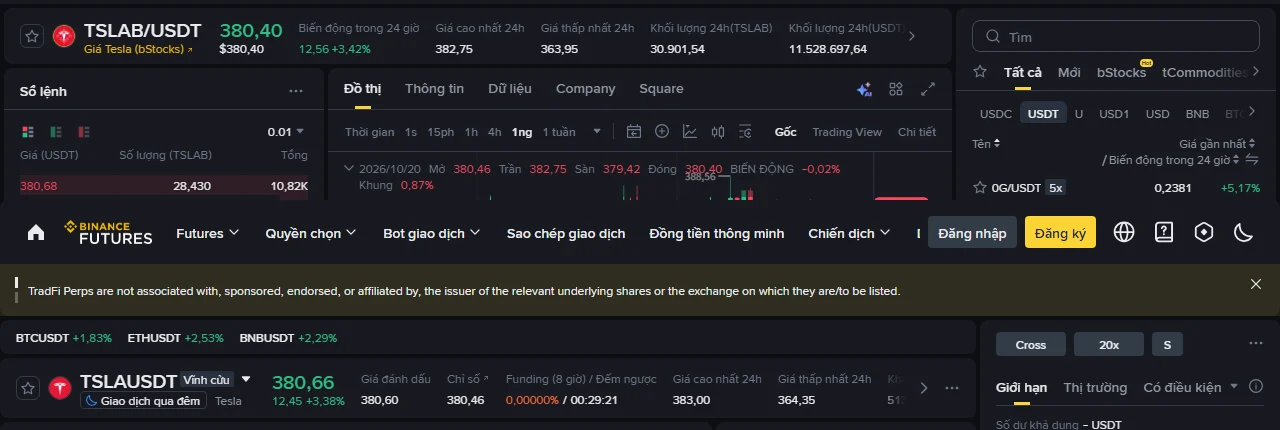This screenshot has height=430, width=1280.
Task: Expand more TSLAB/USDT stats with the arrow
Action: (x=911, y=36)
